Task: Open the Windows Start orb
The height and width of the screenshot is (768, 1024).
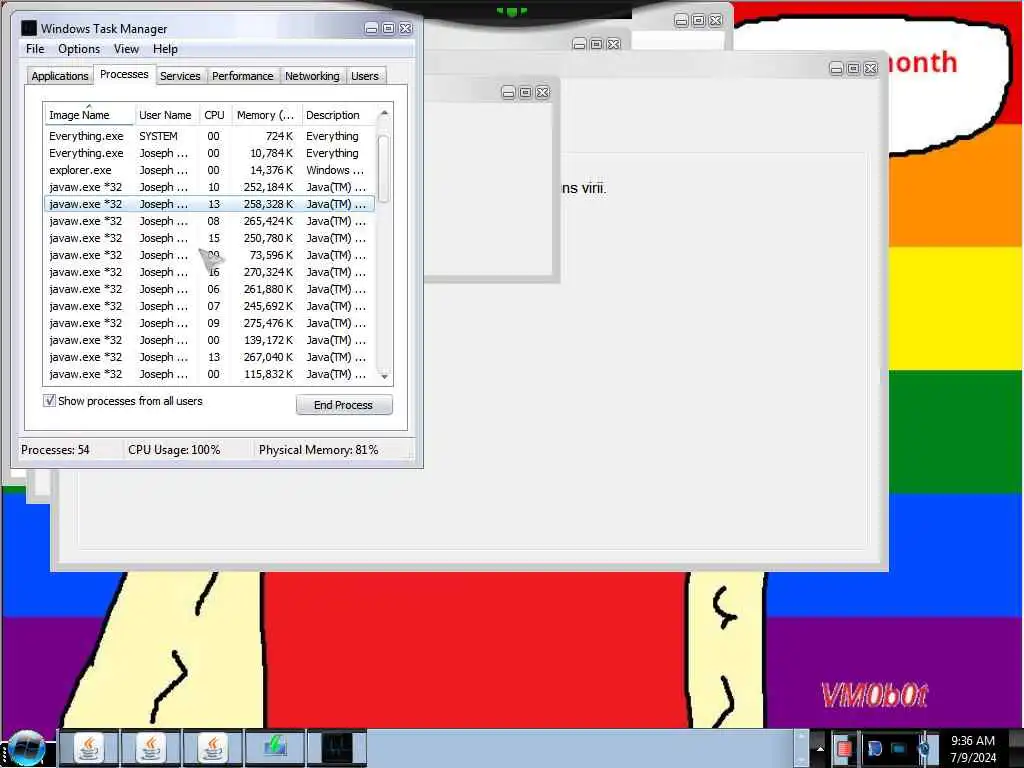Action: 25,748
